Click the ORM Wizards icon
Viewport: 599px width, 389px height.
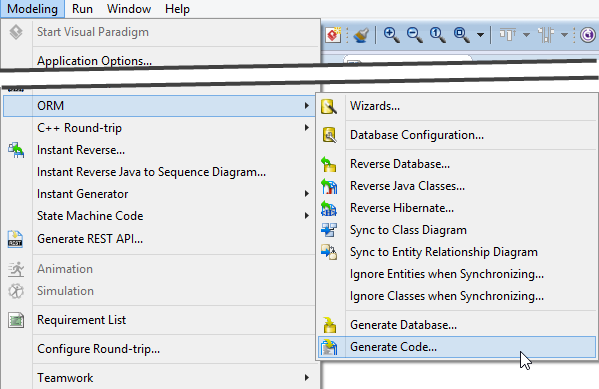[329, 107]
